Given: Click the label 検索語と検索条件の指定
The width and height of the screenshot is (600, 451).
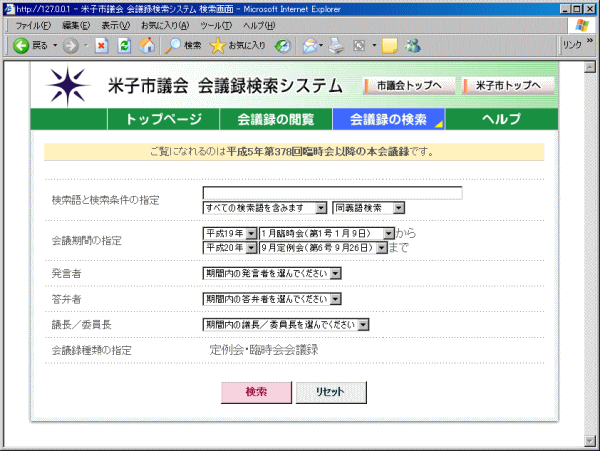Looking at the screenshot, I should tap(105, 200).
